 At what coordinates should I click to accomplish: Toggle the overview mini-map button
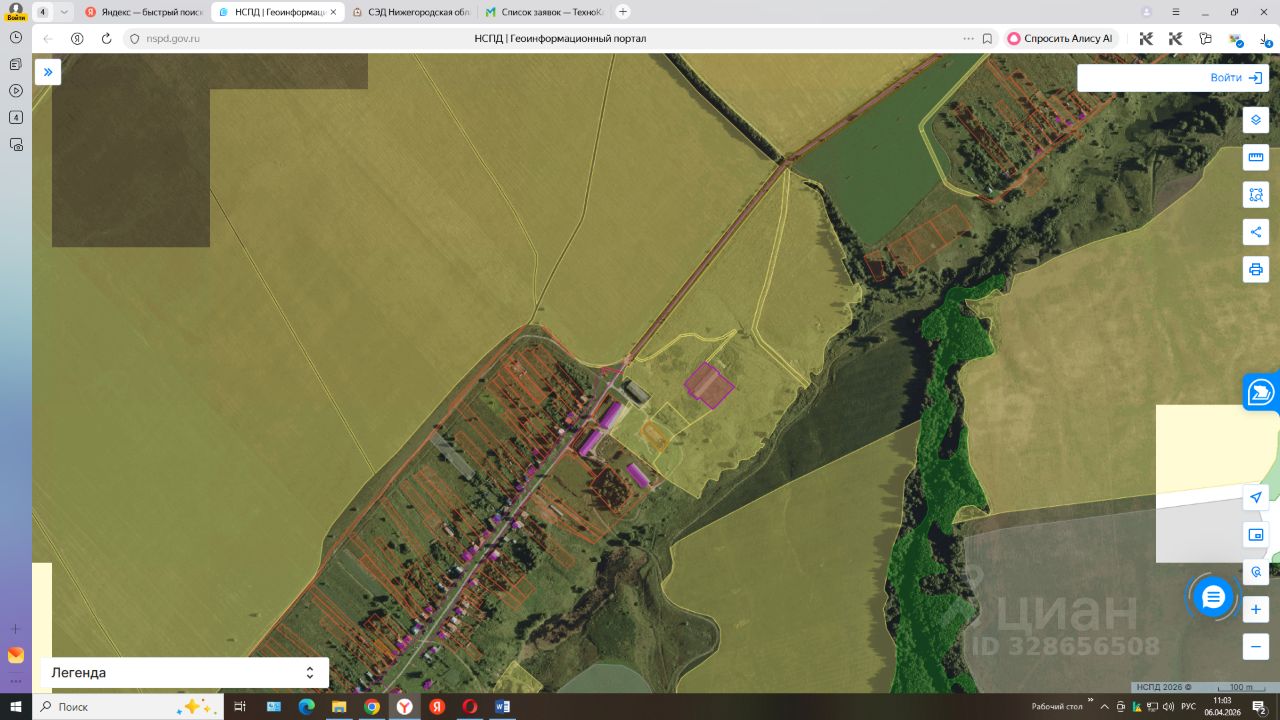pyautogui.click(x=1256, y=535)
